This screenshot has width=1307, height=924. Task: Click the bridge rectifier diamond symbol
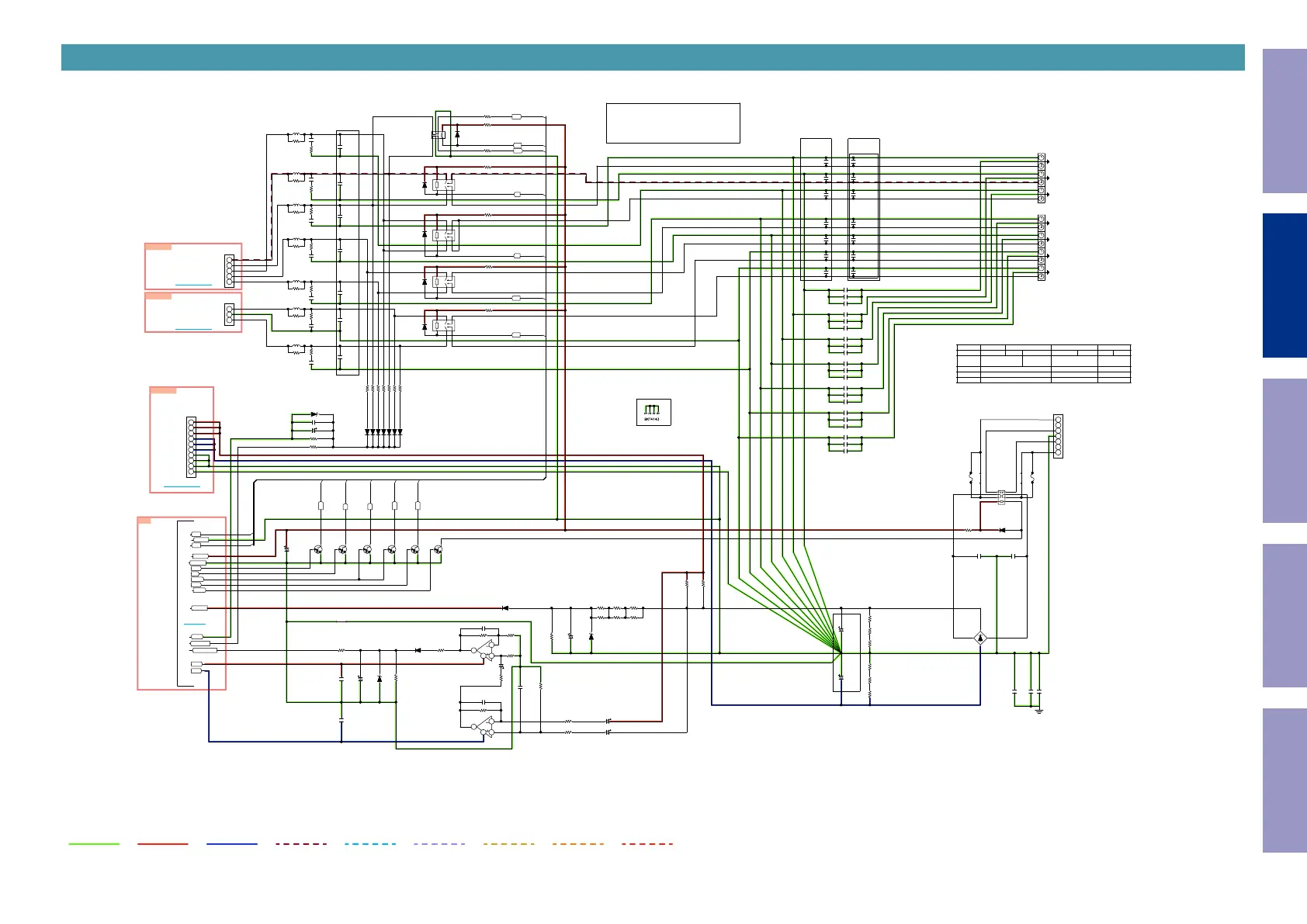pos(981,638)
